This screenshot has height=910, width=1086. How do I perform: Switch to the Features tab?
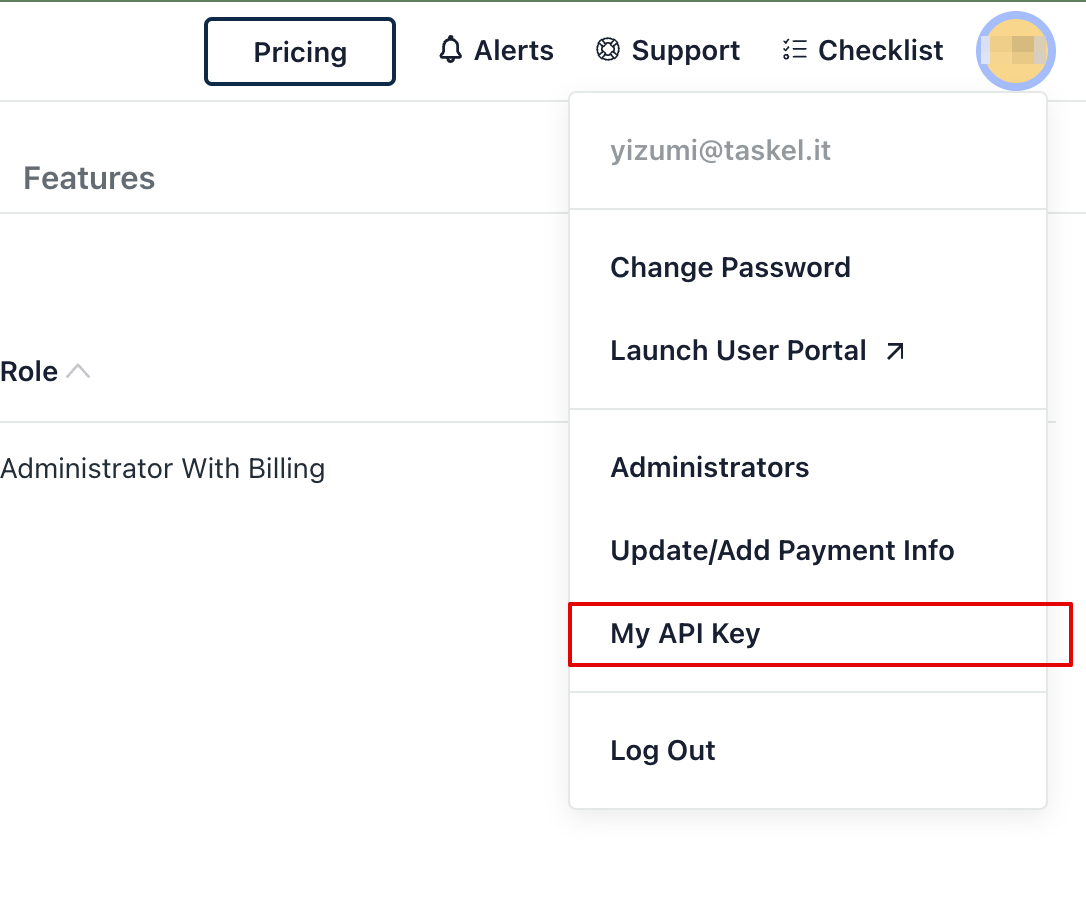[x=89, y=179]
